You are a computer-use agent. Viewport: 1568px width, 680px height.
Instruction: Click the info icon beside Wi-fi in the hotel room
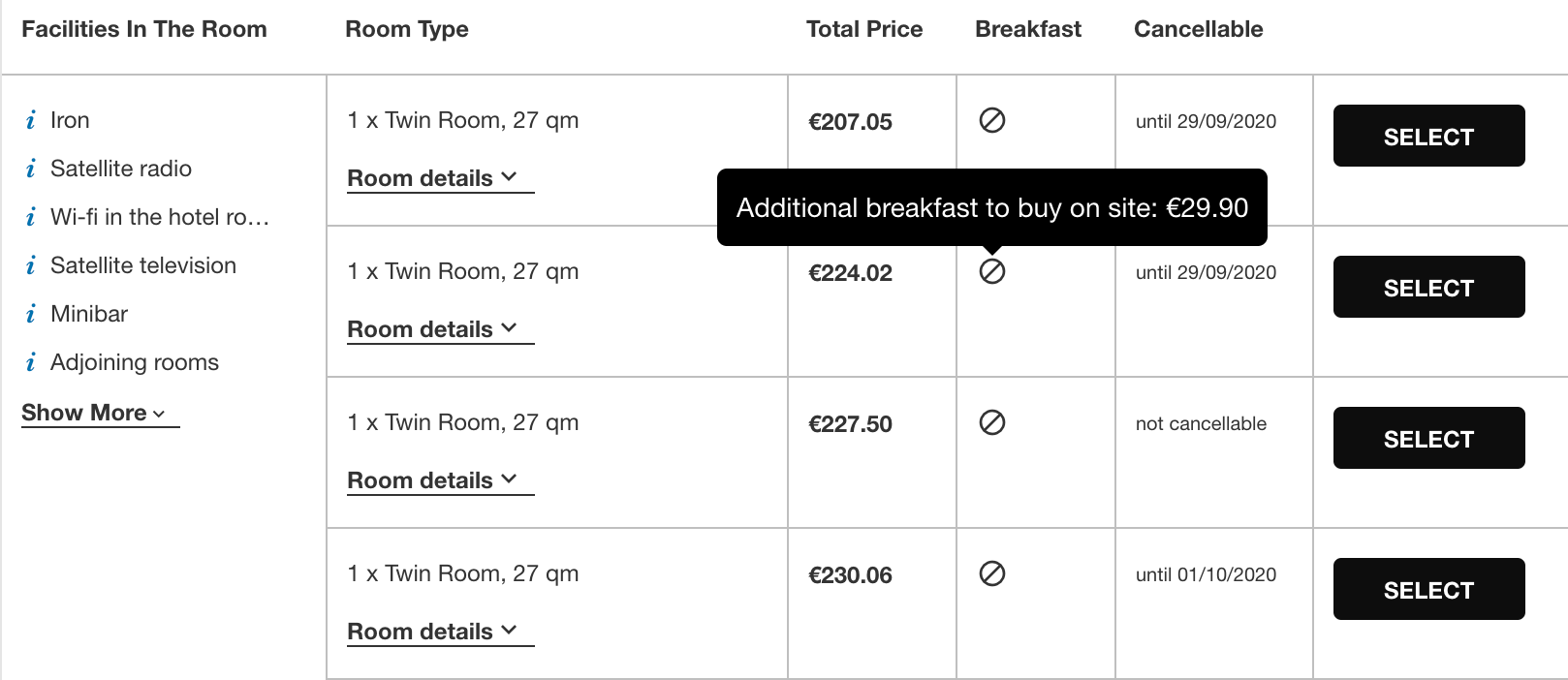click(31, 217)
